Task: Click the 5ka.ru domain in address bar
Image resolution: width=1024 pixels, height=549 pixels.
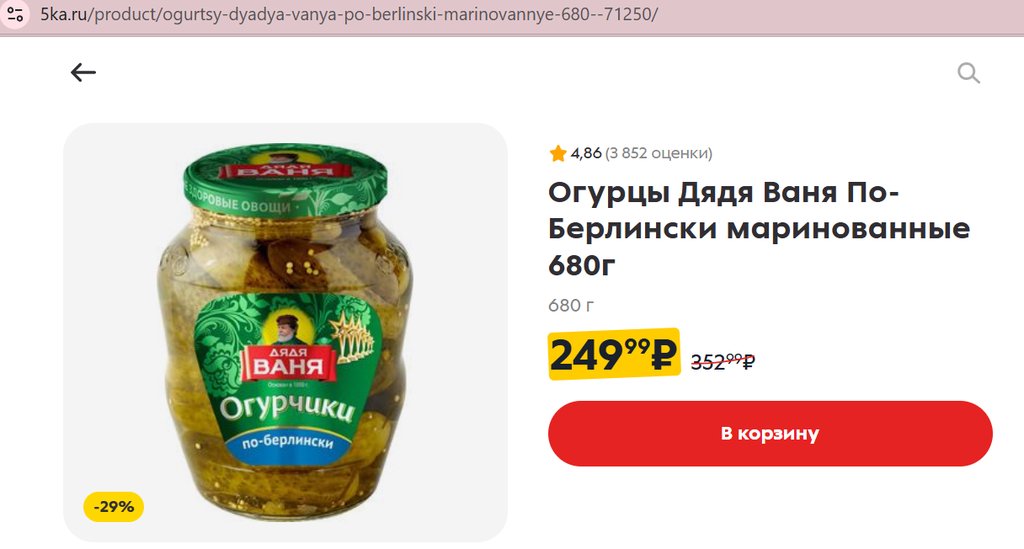Action: point(64,14)
